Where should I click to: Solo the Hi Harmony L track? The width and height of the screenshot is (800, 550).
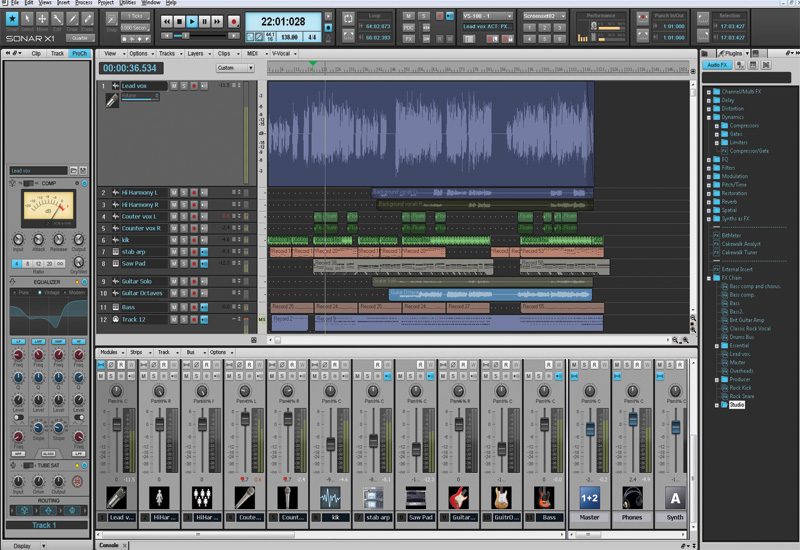184,192
